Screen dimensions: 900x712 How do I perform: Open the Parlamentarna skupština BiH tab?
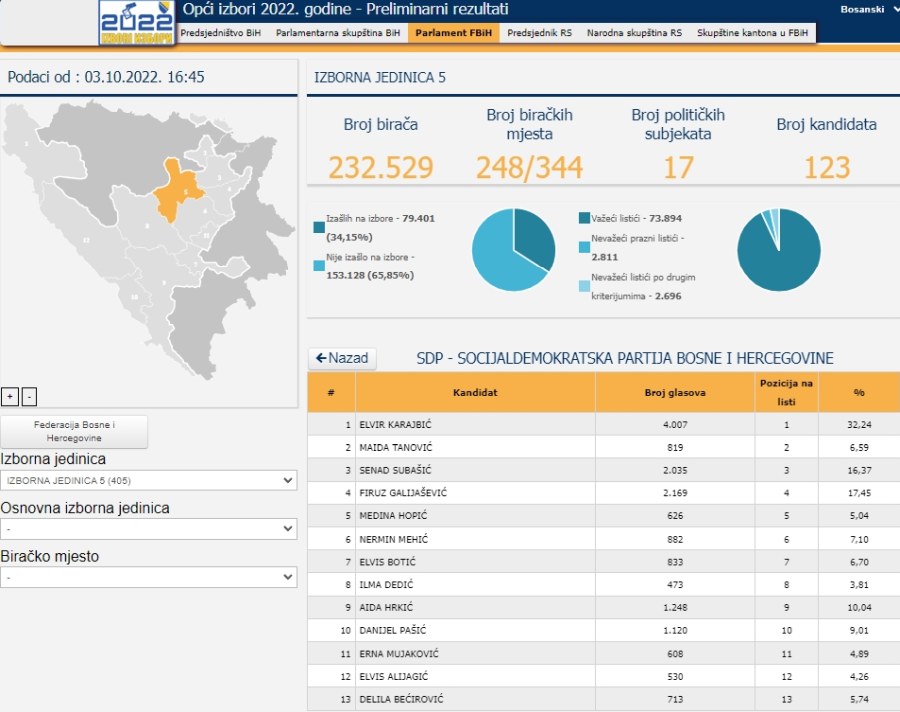tap(338, 33)
